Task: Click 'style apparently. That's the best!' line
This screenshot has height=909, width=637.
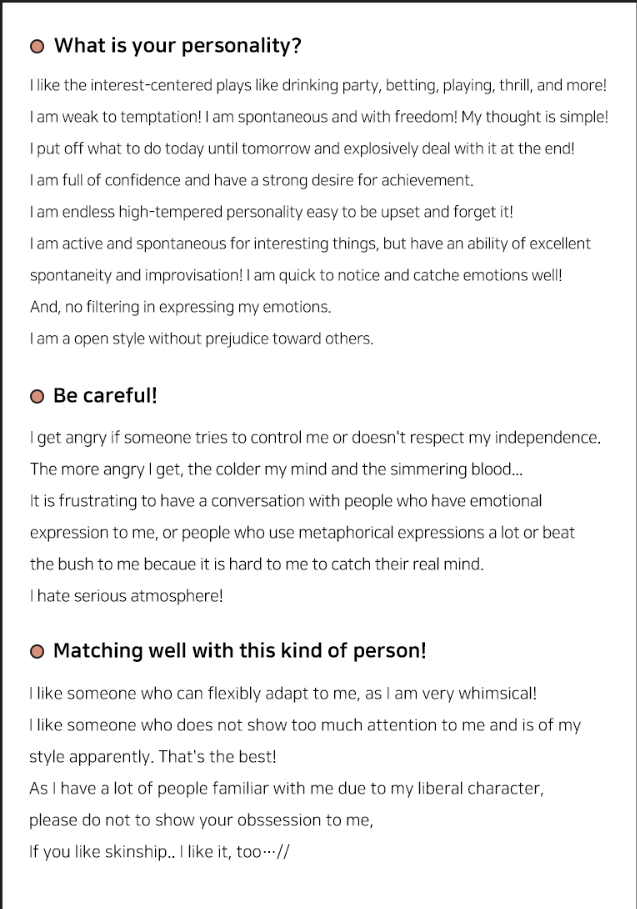Action: 153,757
